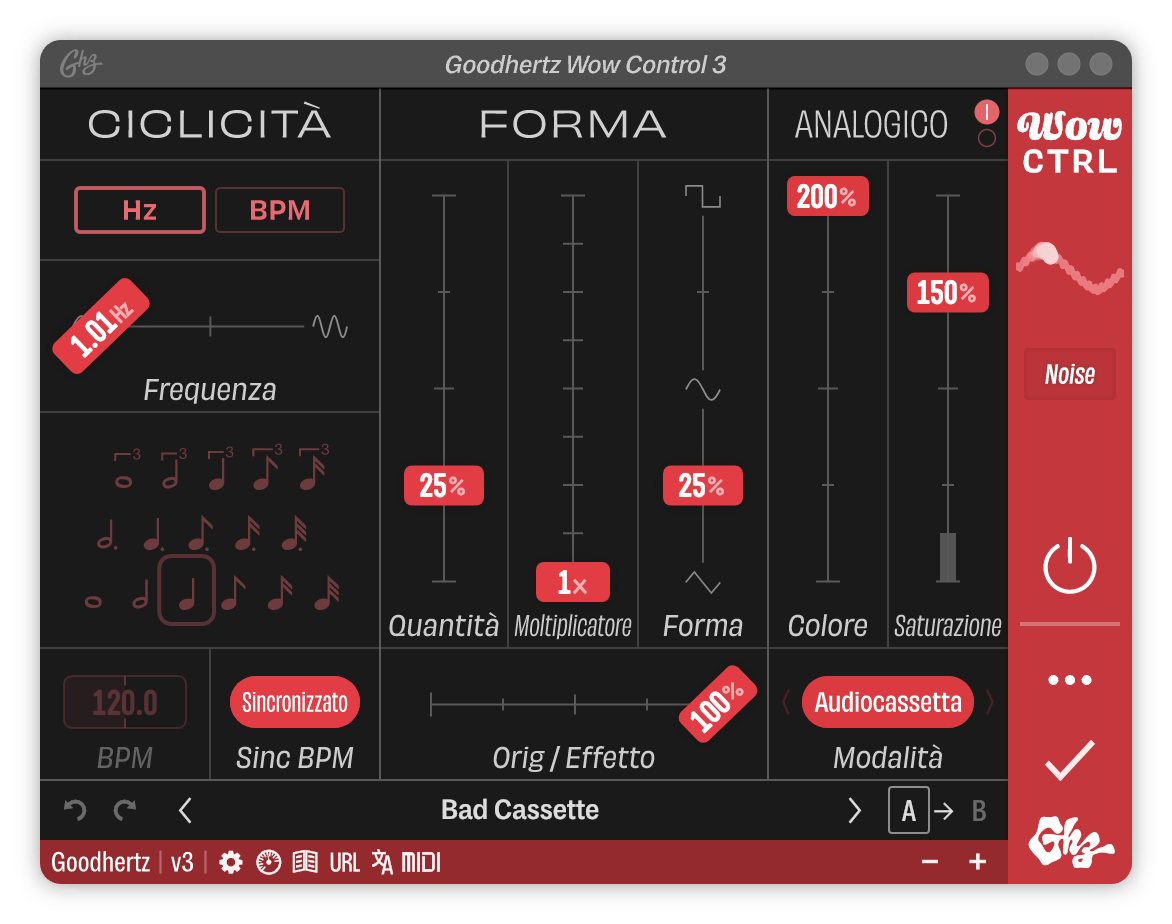Go to the previous preset arrow
The height and width of the screenshot is (924, 1172).
tap(185, 810)
